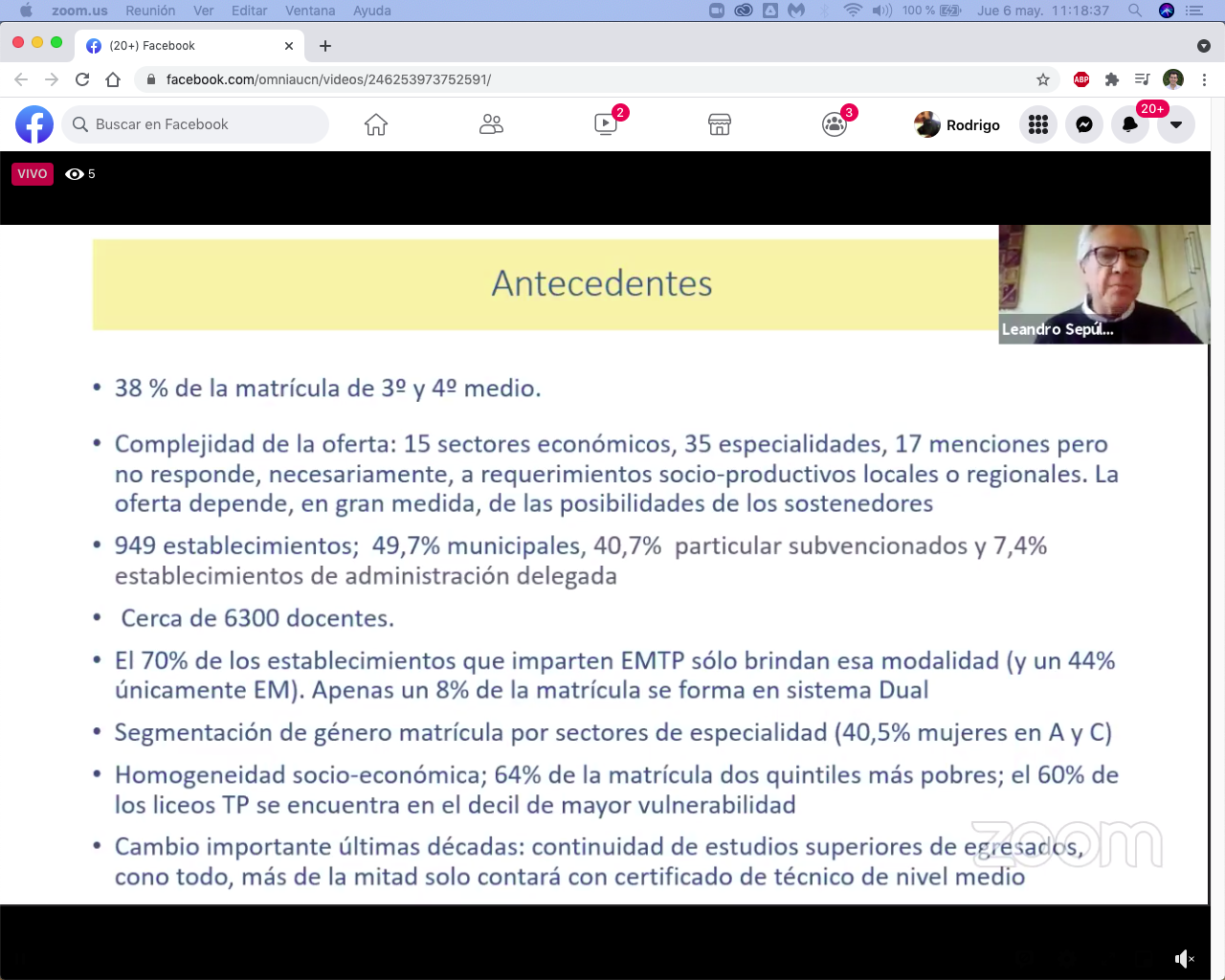Screen dimensions: 1225x980
Task: Toggle the AdBlock Plus extension icon
Action: point(1081,79)
